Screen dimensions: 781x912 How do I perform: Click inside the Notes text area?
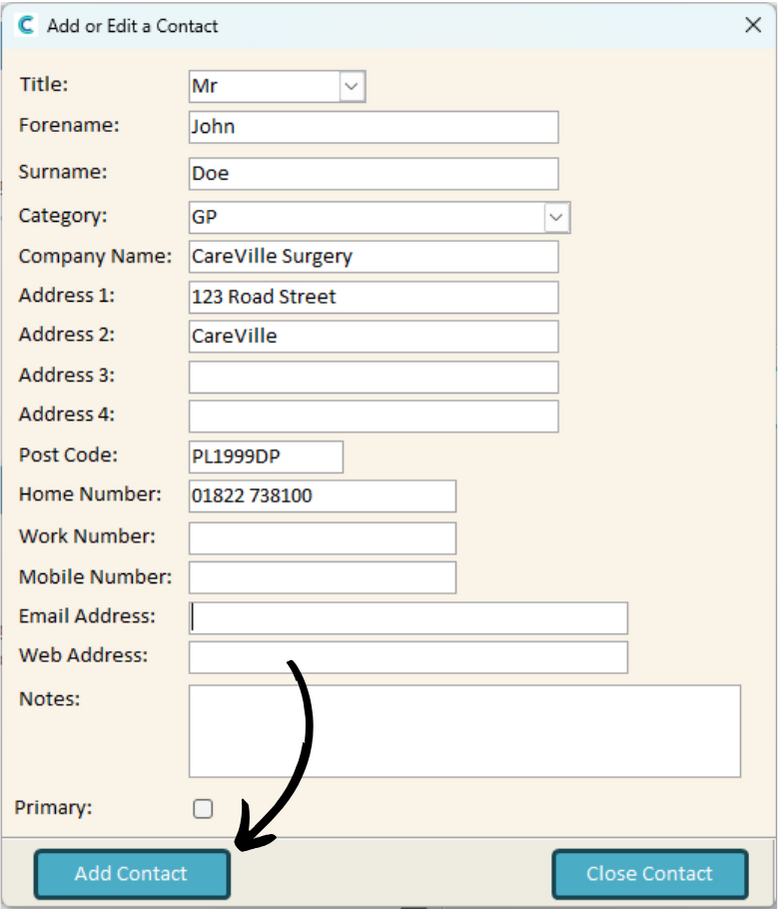(x=465, y=731)
